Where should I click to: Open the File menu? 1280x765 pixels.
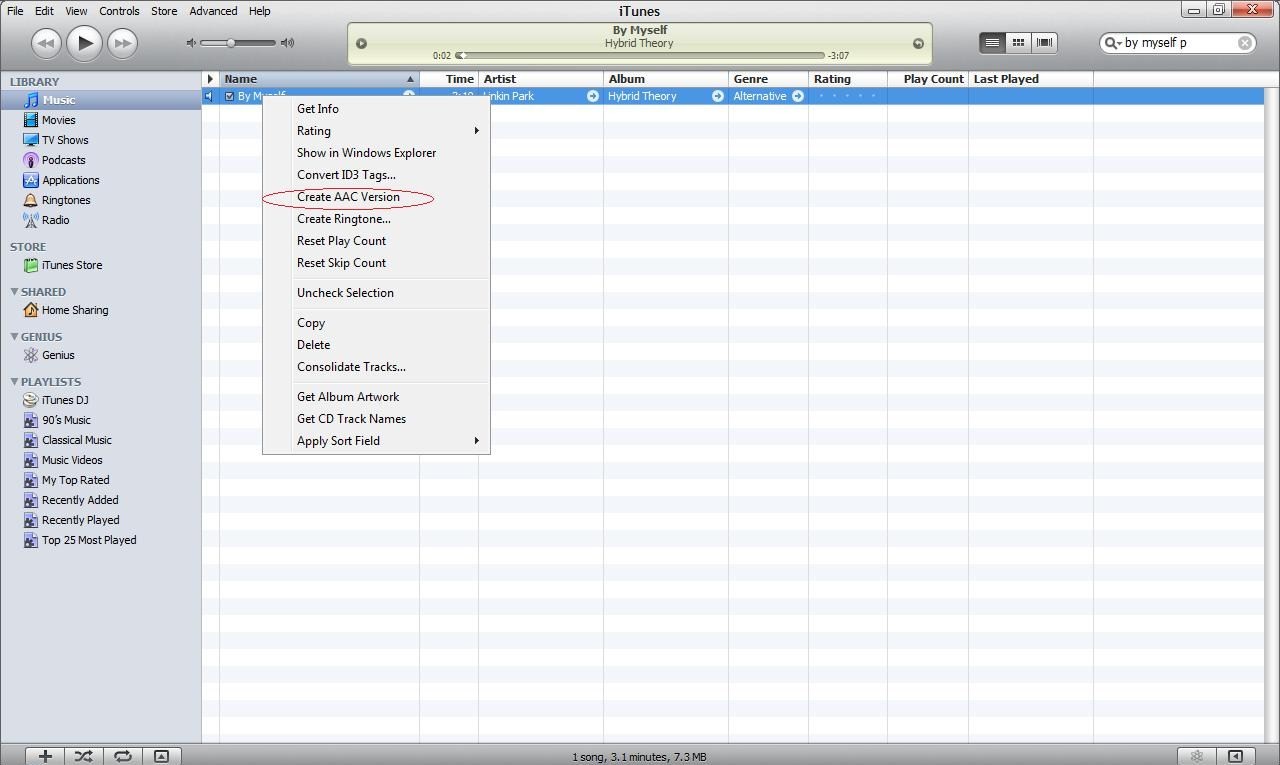15,11
